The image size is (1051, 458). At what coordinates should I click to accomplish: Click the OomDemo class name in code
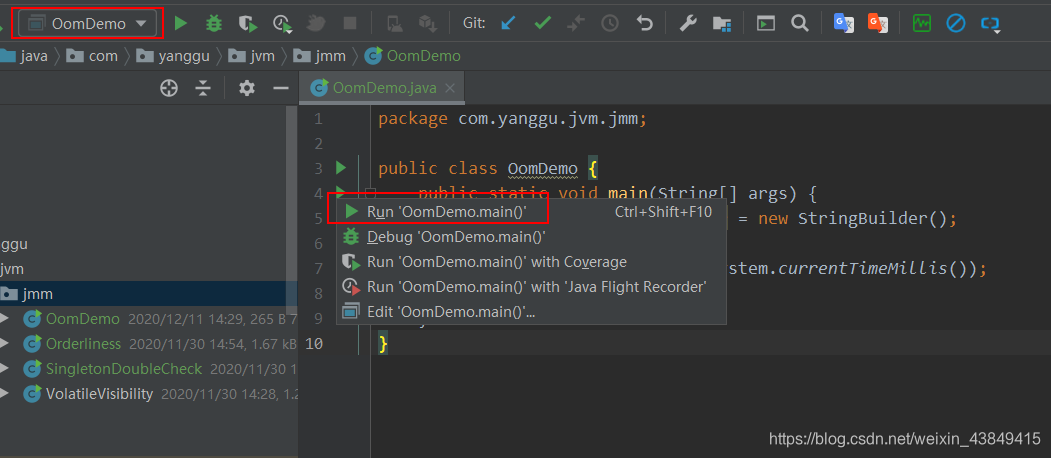[542, 168]
